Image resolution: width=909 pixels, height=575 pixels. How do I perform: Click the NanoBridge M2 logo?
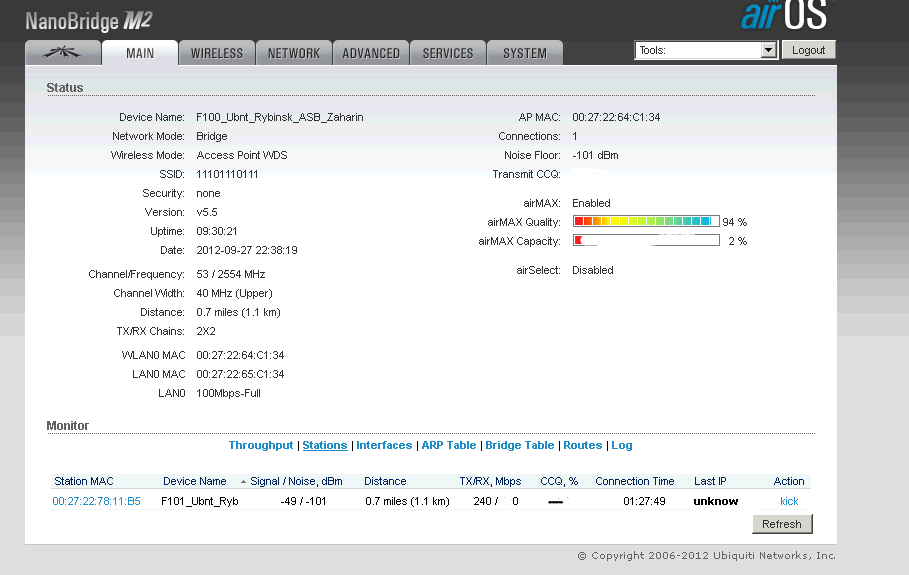(x=89, y=21)
